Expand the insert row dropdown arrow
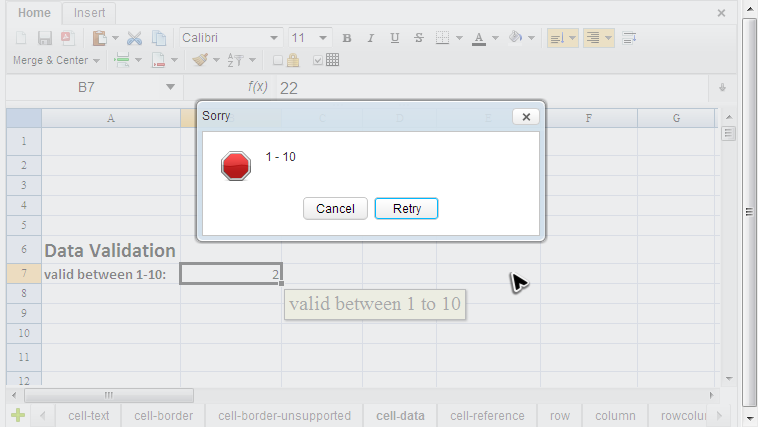758x427 pixels. pos(138,60)
